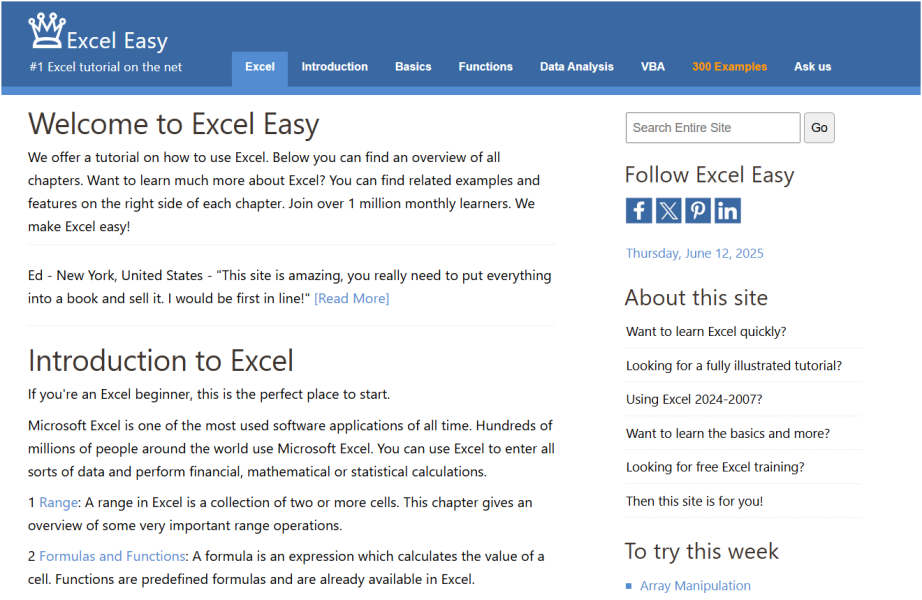Click the Array Manipulation link
Screen dimensions: 922x600
695,586
